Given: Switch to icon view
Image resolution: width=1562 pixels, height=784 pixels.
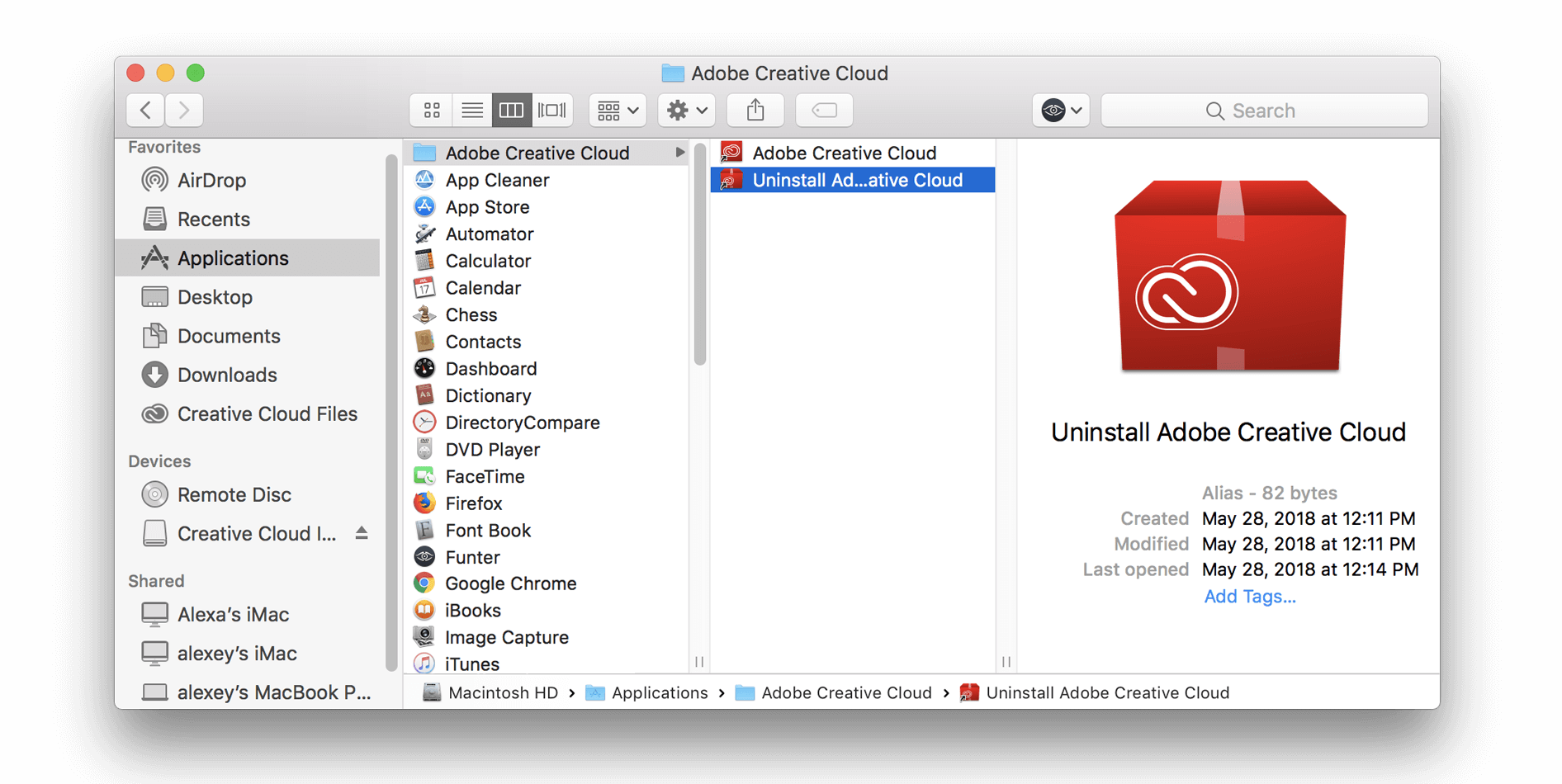Looking at the screenshot, I should point(431,110).
